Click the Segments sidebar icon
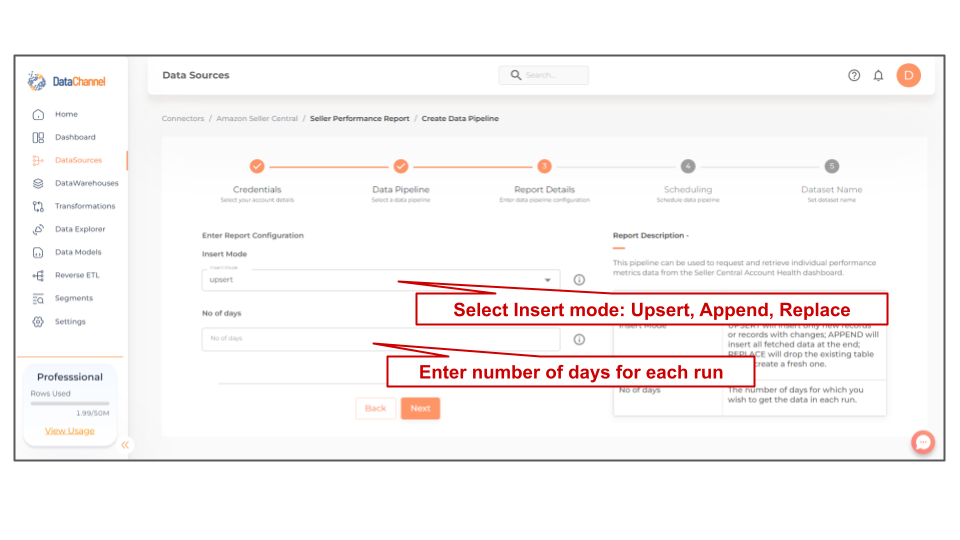960x540 pixels. (38, 299)
